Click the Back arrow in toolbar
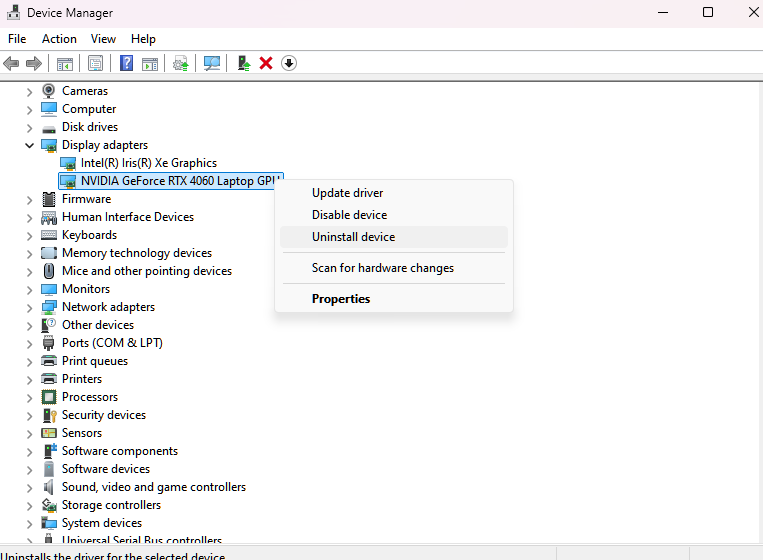 (12, 63)
